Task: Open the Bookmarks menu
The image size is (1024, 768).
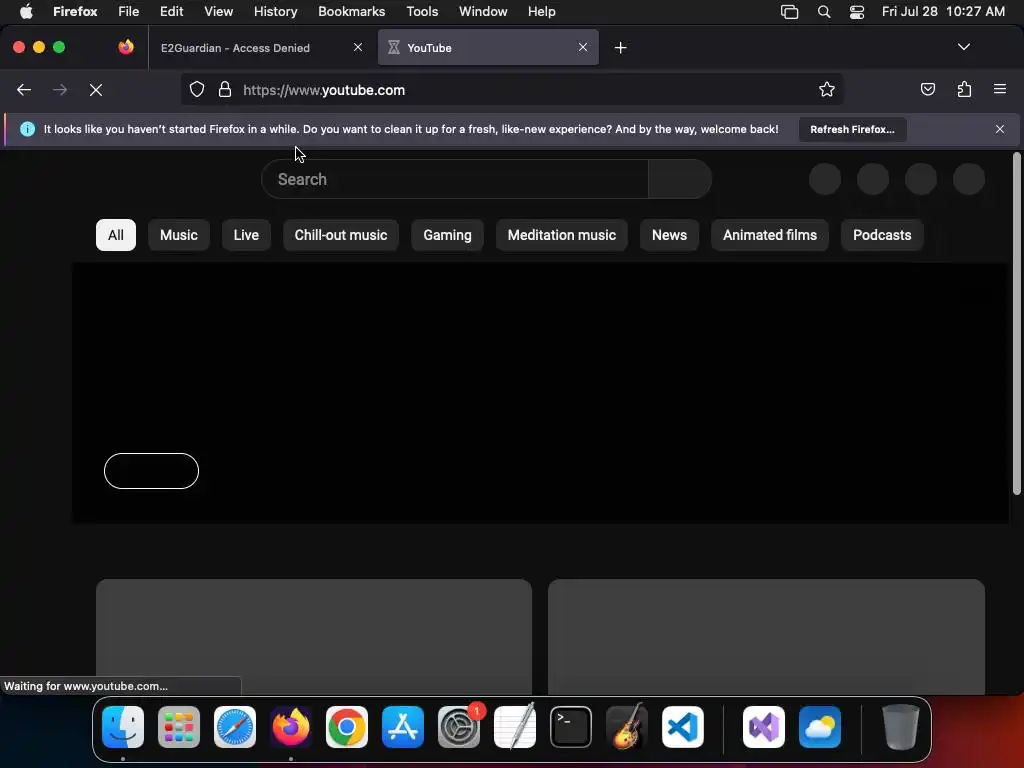Action: pyautogui.click(x=351, y=11)
